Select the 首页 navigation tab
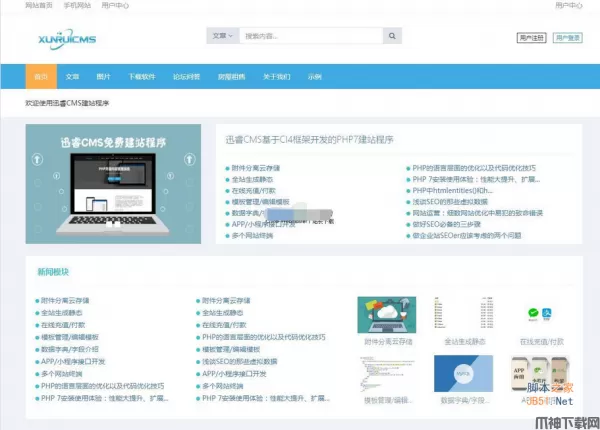The width and height of the screenshot is (600, 430). tap(41, 77)
